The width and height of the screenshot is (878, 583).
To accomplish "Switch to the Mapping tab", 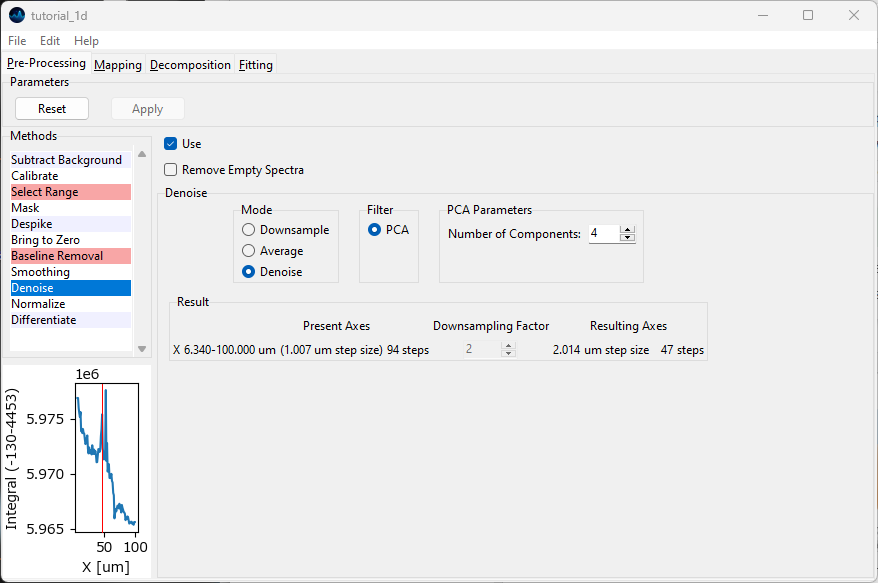I will click(118, 65).
